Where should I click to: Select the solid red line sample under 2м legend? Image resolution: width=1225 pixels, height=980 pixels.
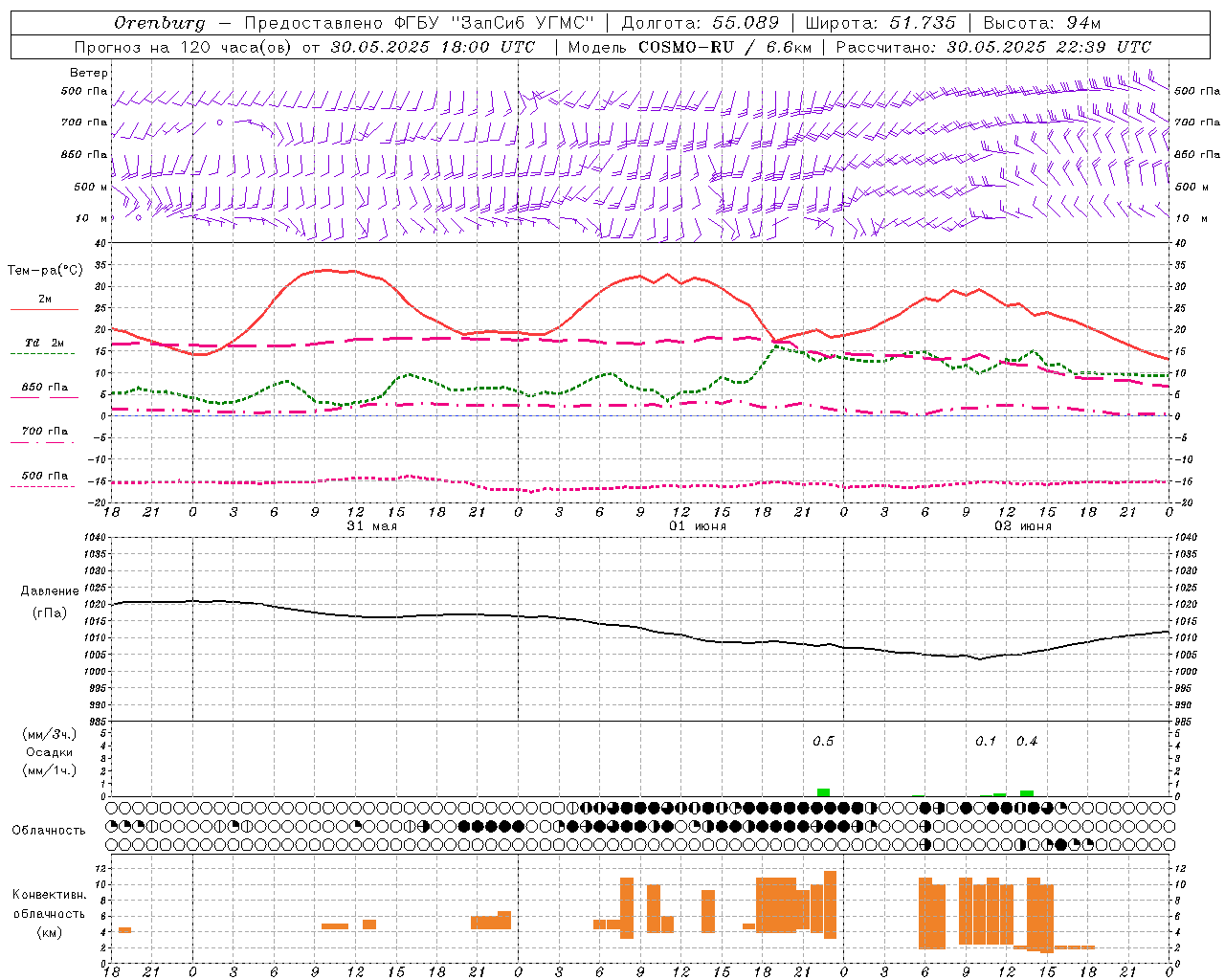click(x=44, y=310)
